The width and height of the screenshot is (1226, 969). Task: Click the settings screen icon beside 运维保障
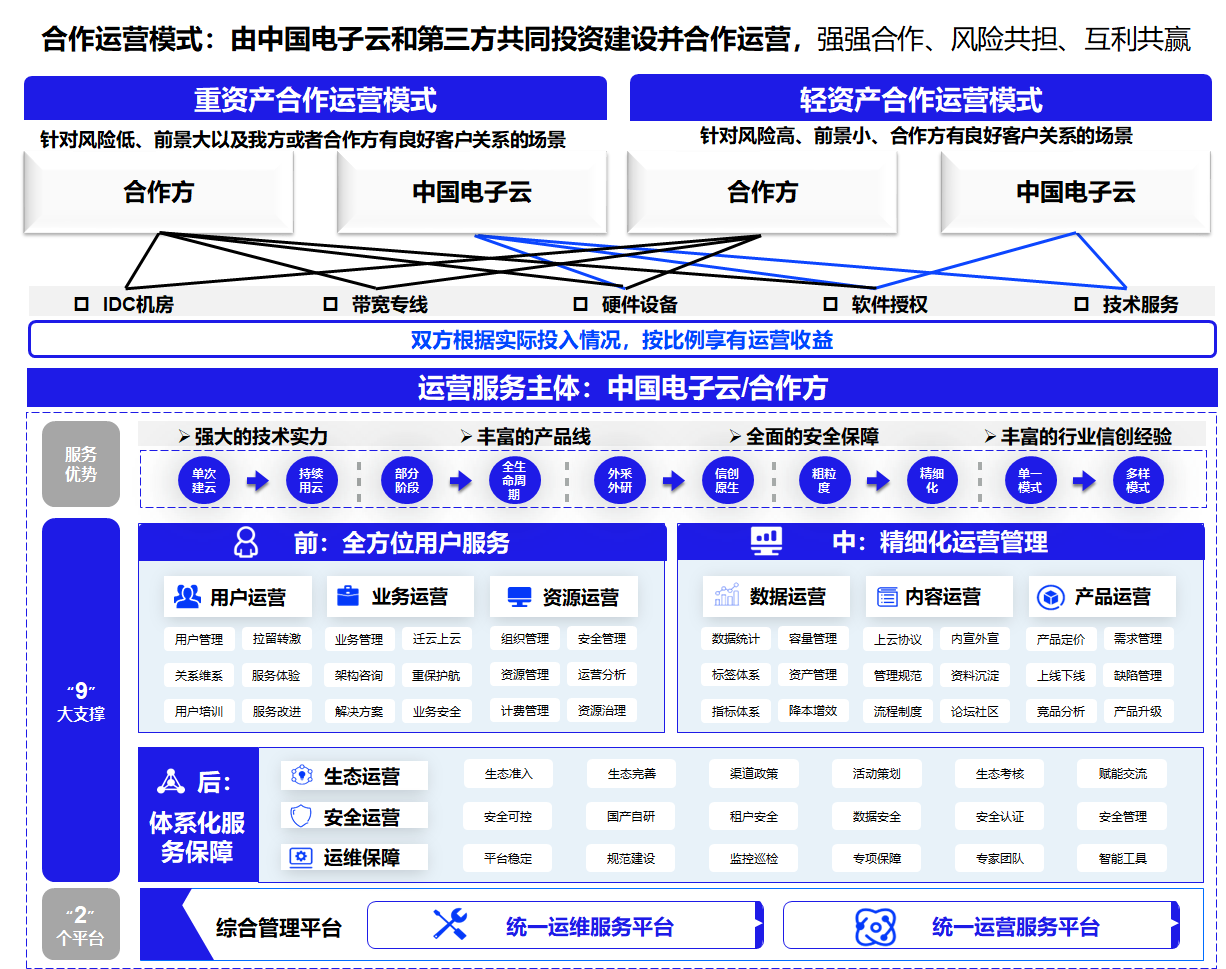[301, 857]
